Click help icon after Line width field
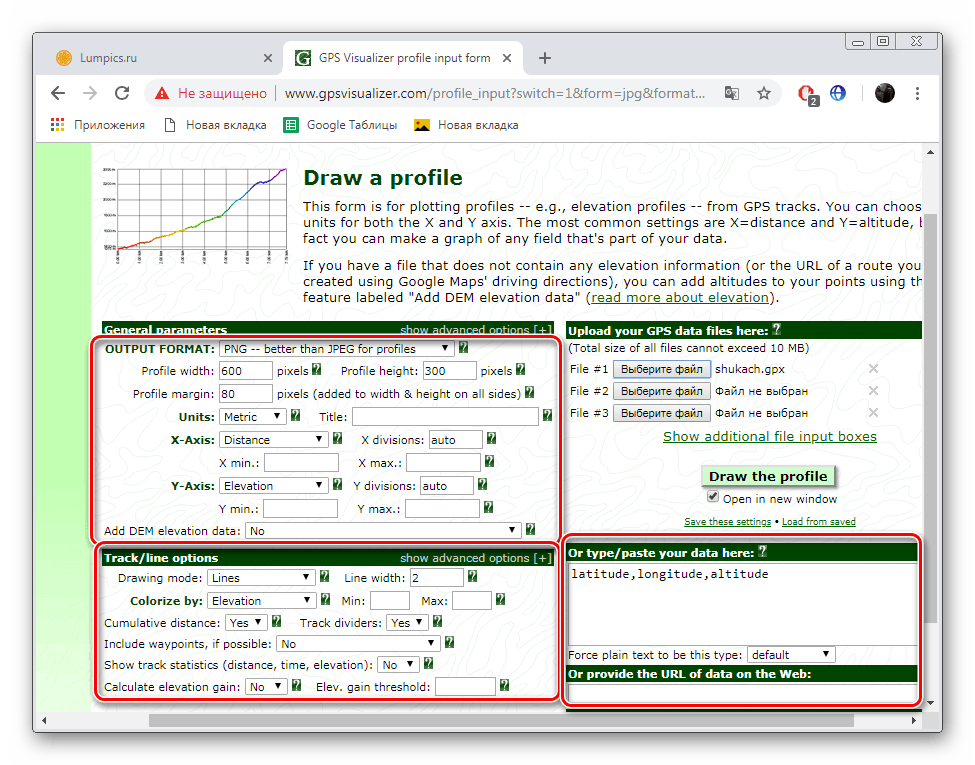 [x=472, y=577]
